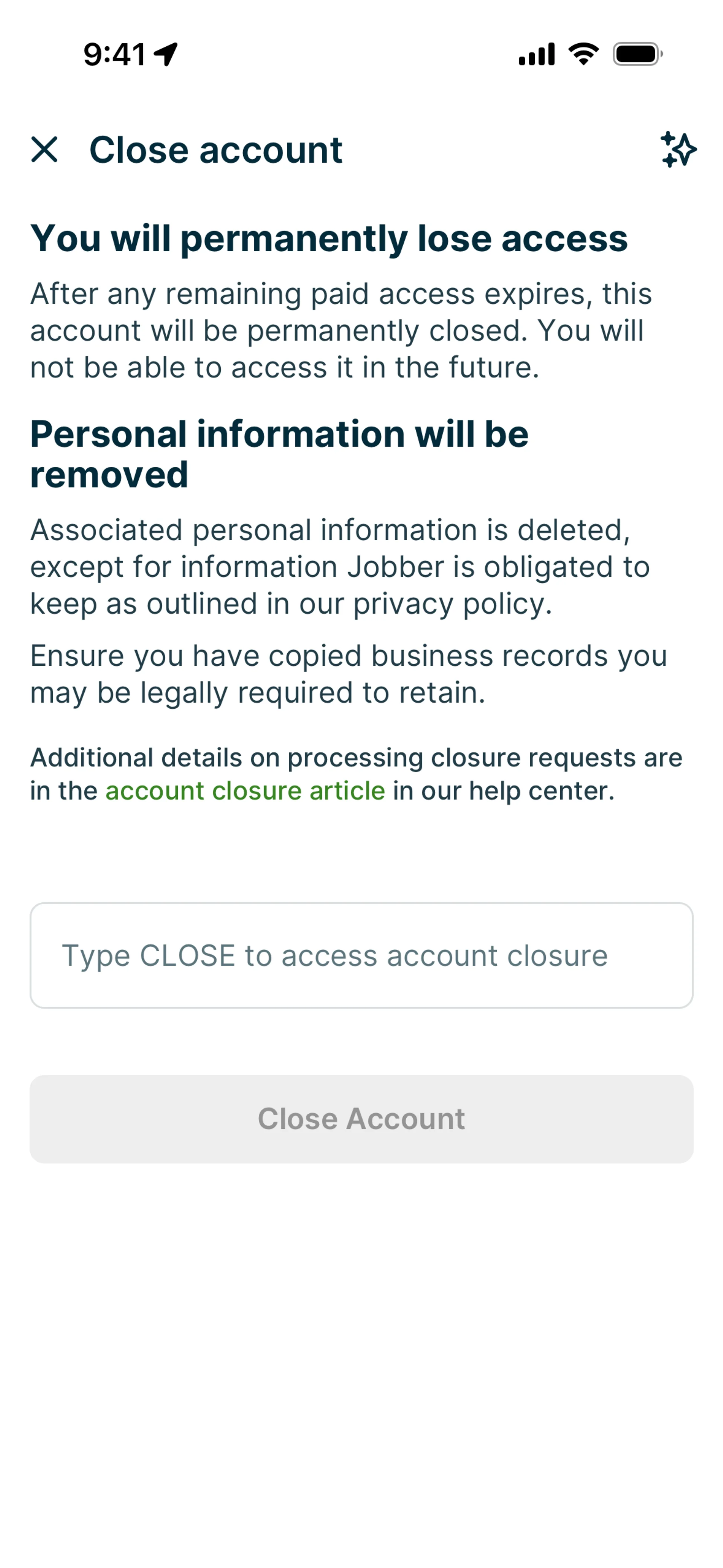Click paragraph about remaining paid access expiring
Image resolution: width=723 pixels, height=1568 pixels.
[341, 330]
